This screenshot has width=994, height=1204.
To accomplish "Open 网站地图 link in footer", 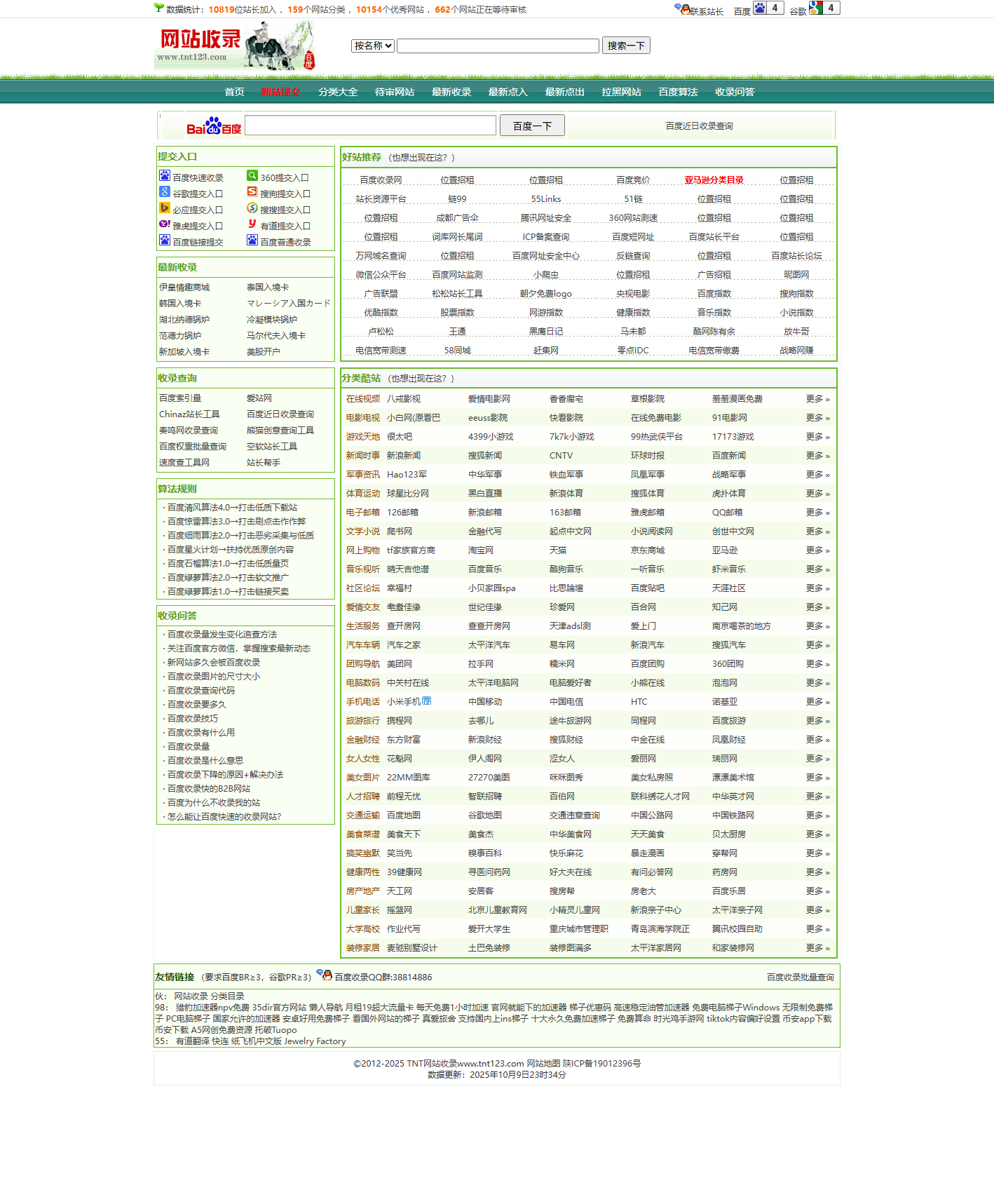I will click(x=543, y=1063).
